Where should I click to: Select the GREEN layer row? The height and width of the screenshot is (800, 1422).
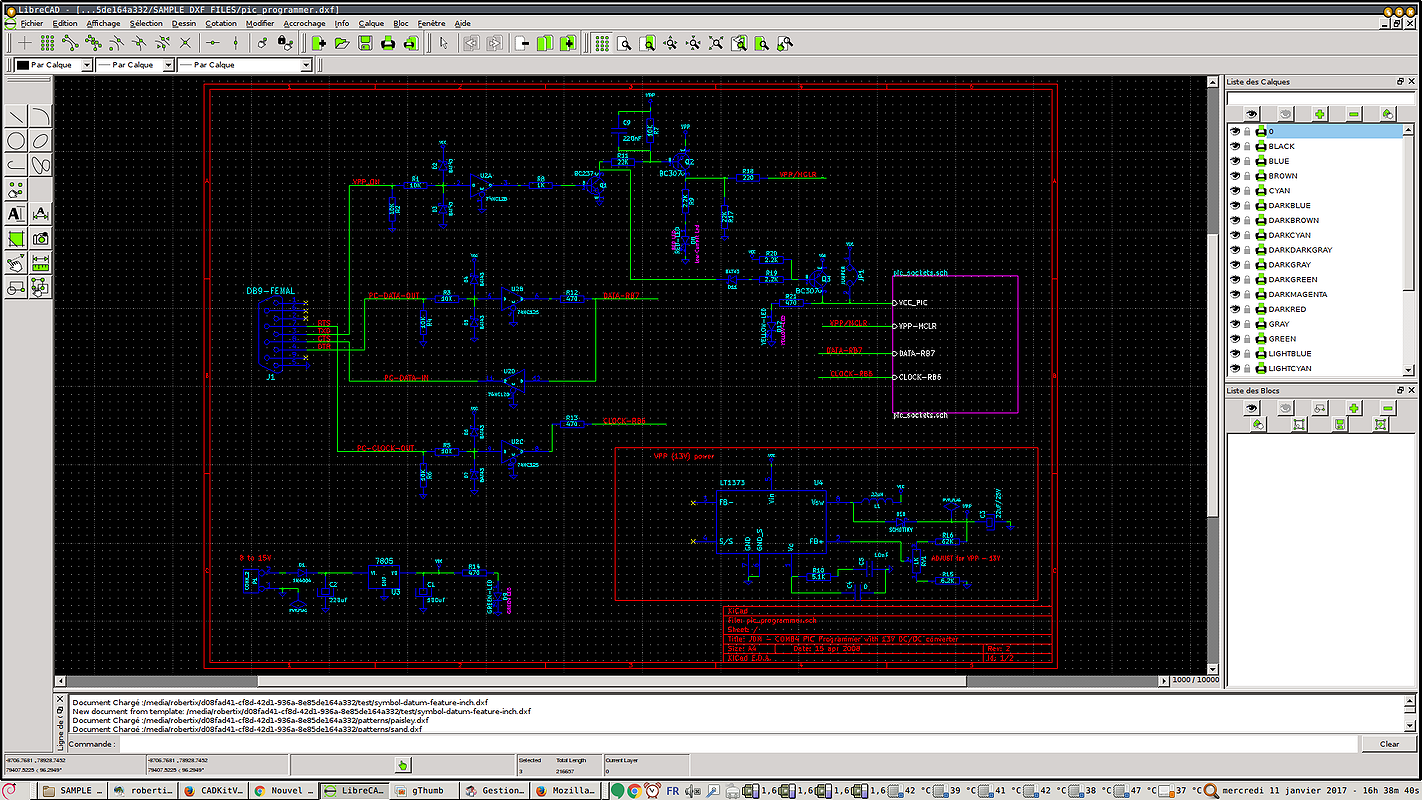click(x=1316, y=338)
